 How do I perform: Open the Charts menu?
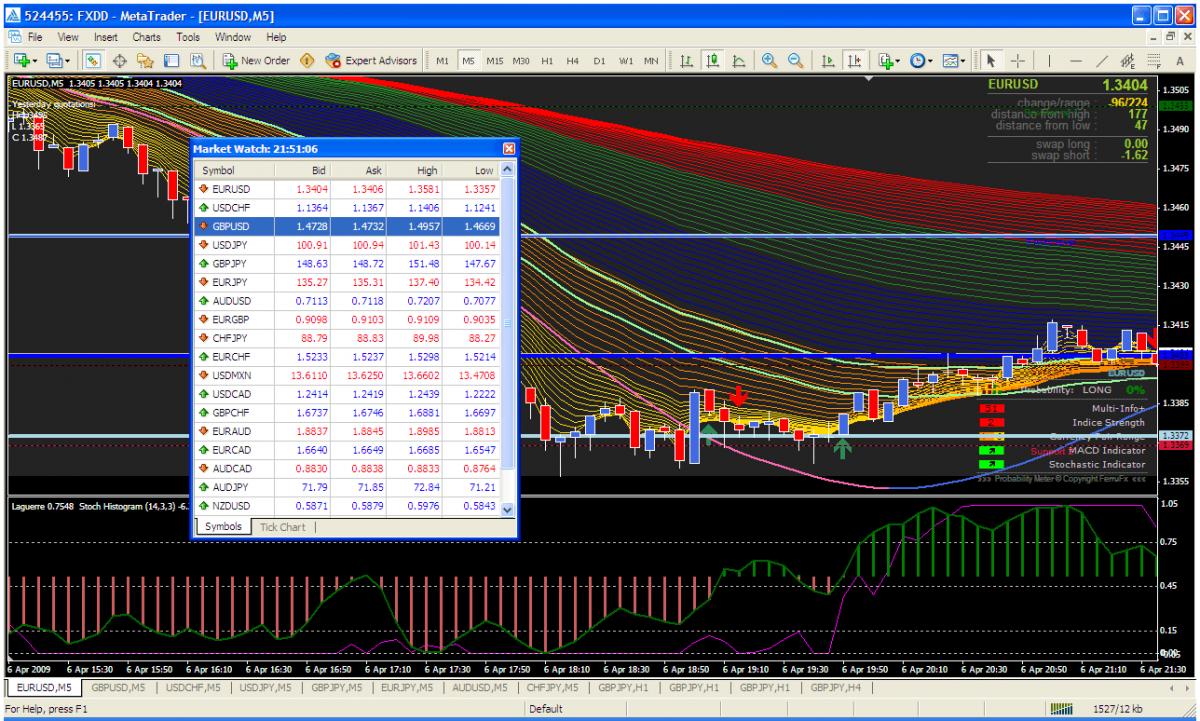point(147,37)
